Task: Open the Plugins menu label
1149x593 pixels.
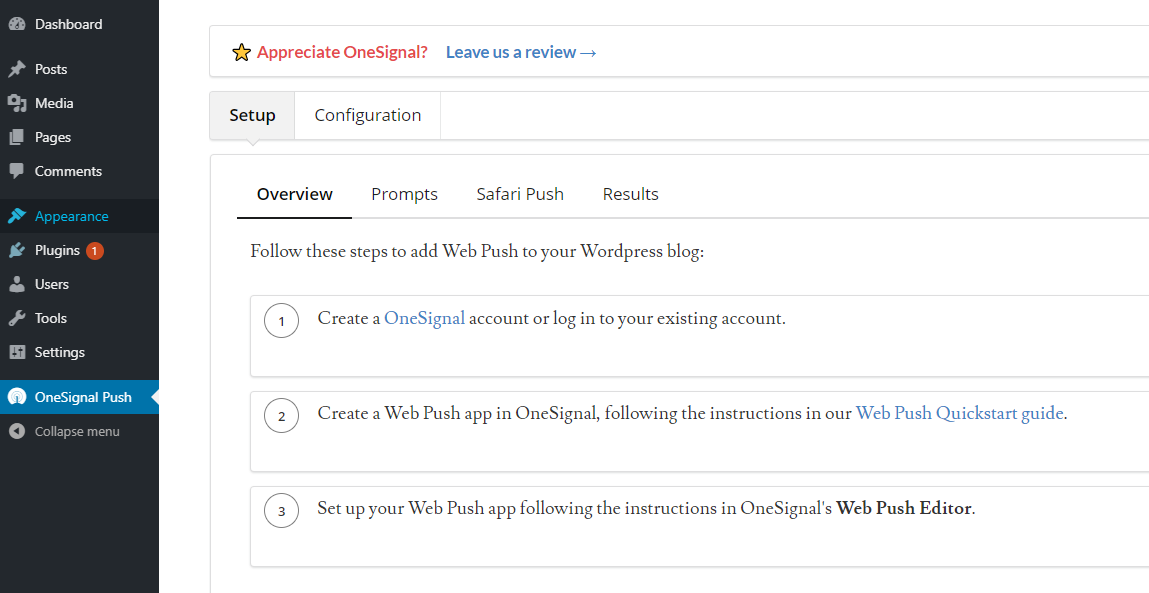Action: (x=57, y=251)
